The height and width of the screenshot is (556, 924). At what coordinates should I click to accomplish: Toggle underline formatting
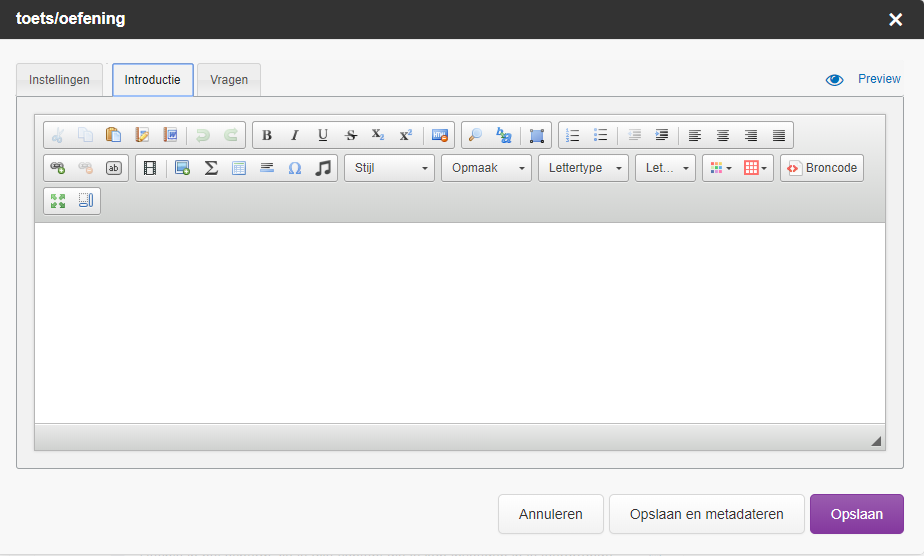[x=323, y=136]
